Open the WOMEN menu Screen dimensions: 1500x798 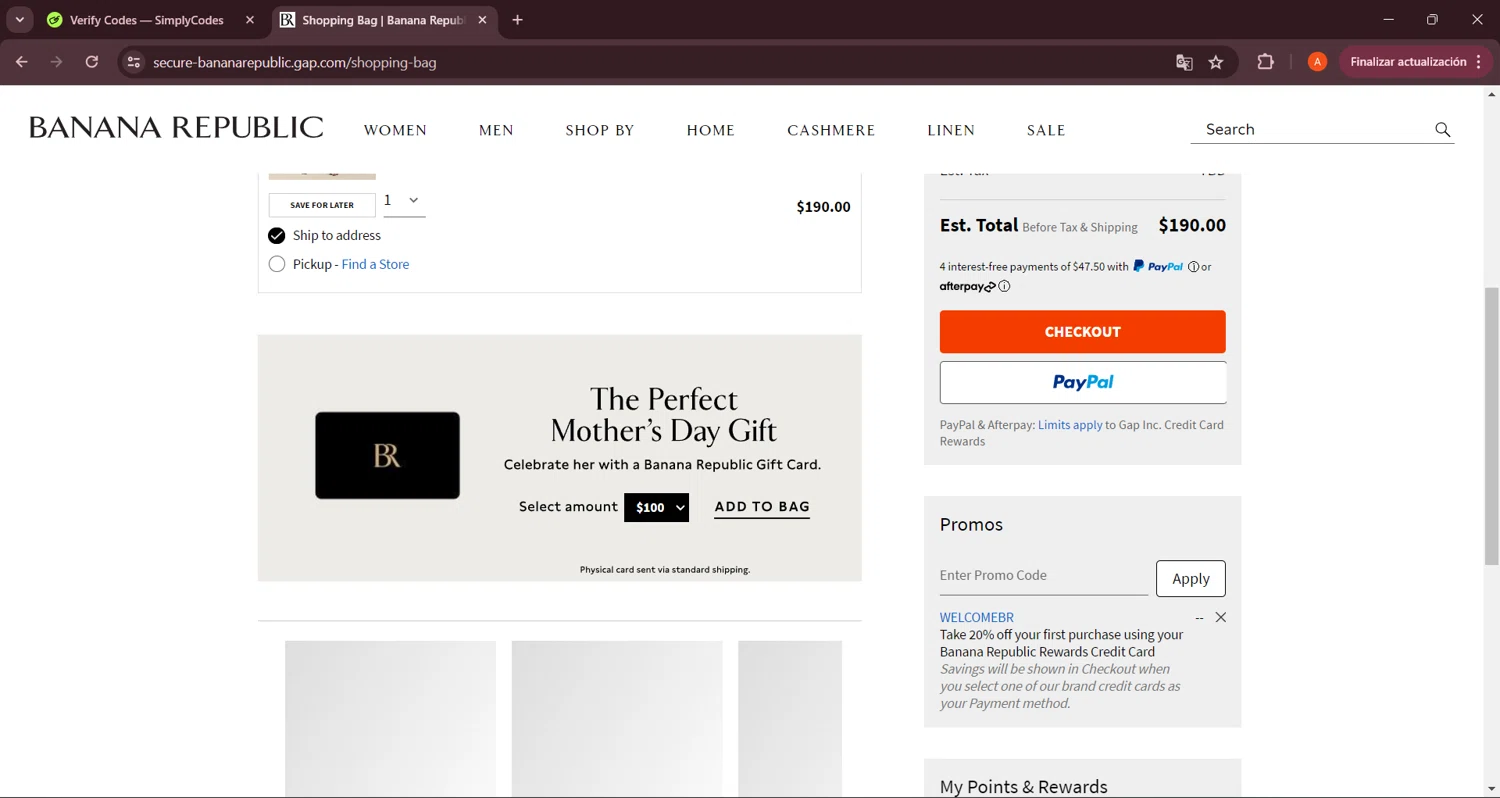pyautogui.click(x=395, y=130)
